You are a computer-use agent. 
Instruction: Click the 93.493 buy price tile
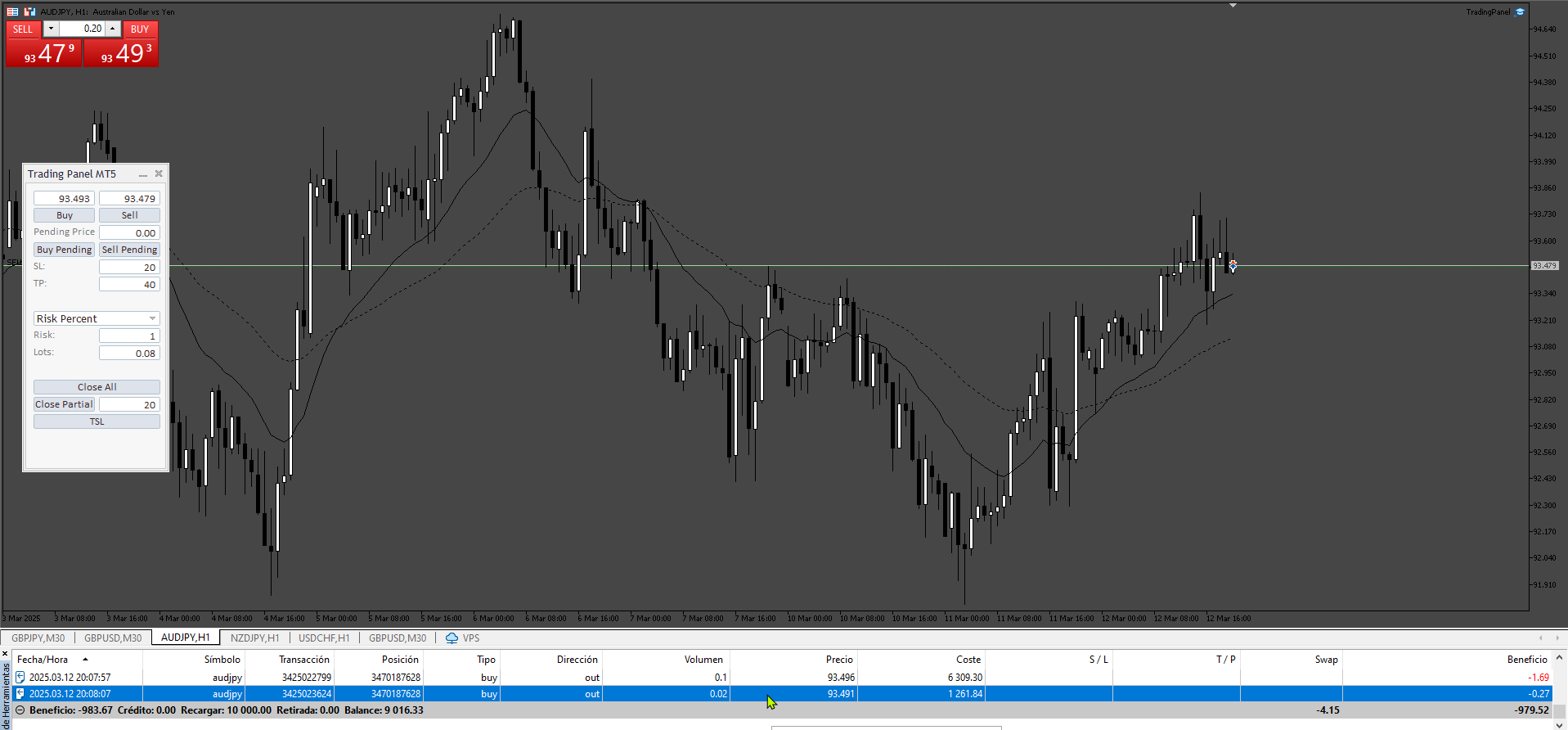coord(121,52)
